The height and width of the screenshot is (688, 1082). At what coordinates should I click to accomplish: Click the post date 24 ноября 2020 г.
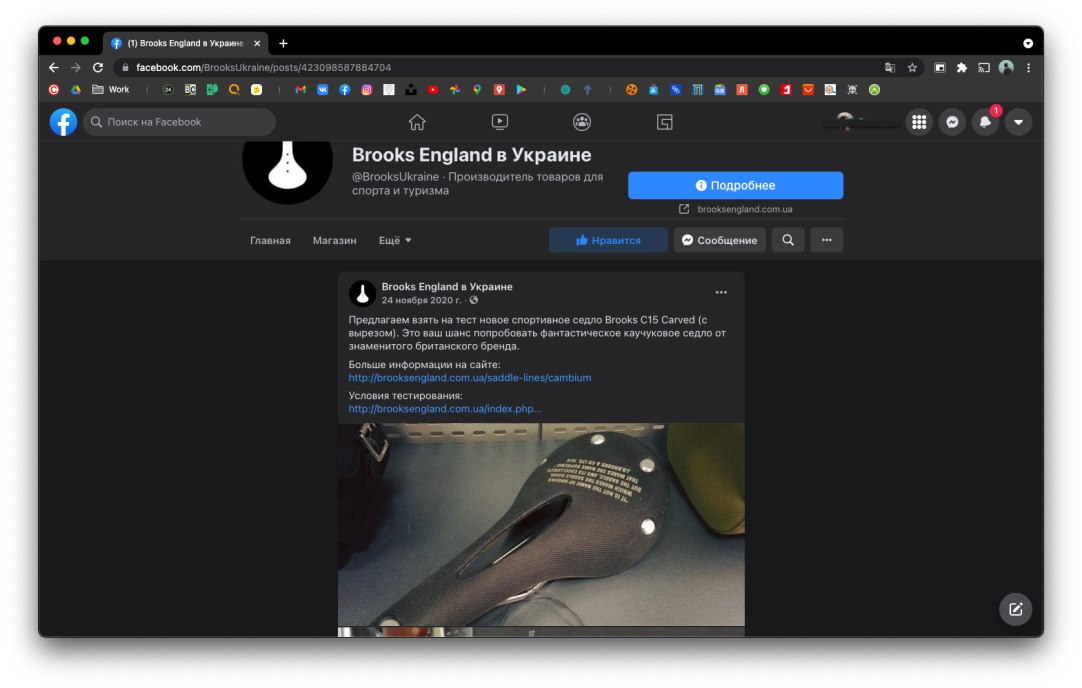coord(422,300)
